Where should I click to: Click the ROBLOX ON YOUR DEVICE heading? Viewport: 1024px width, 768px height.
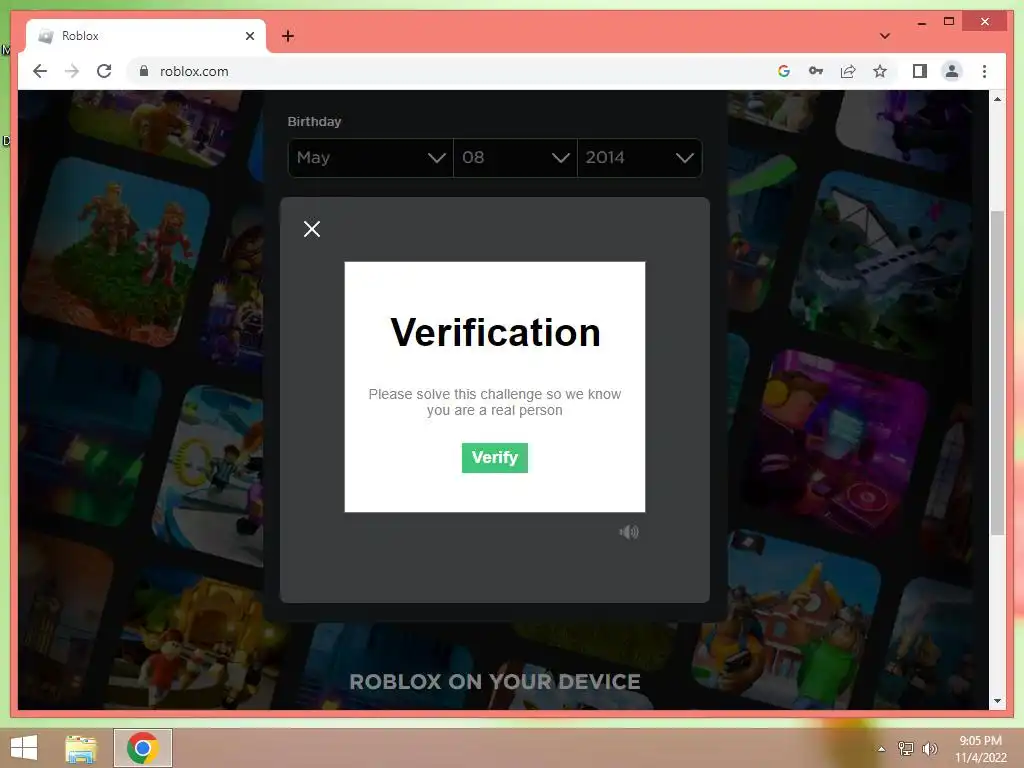494,682
